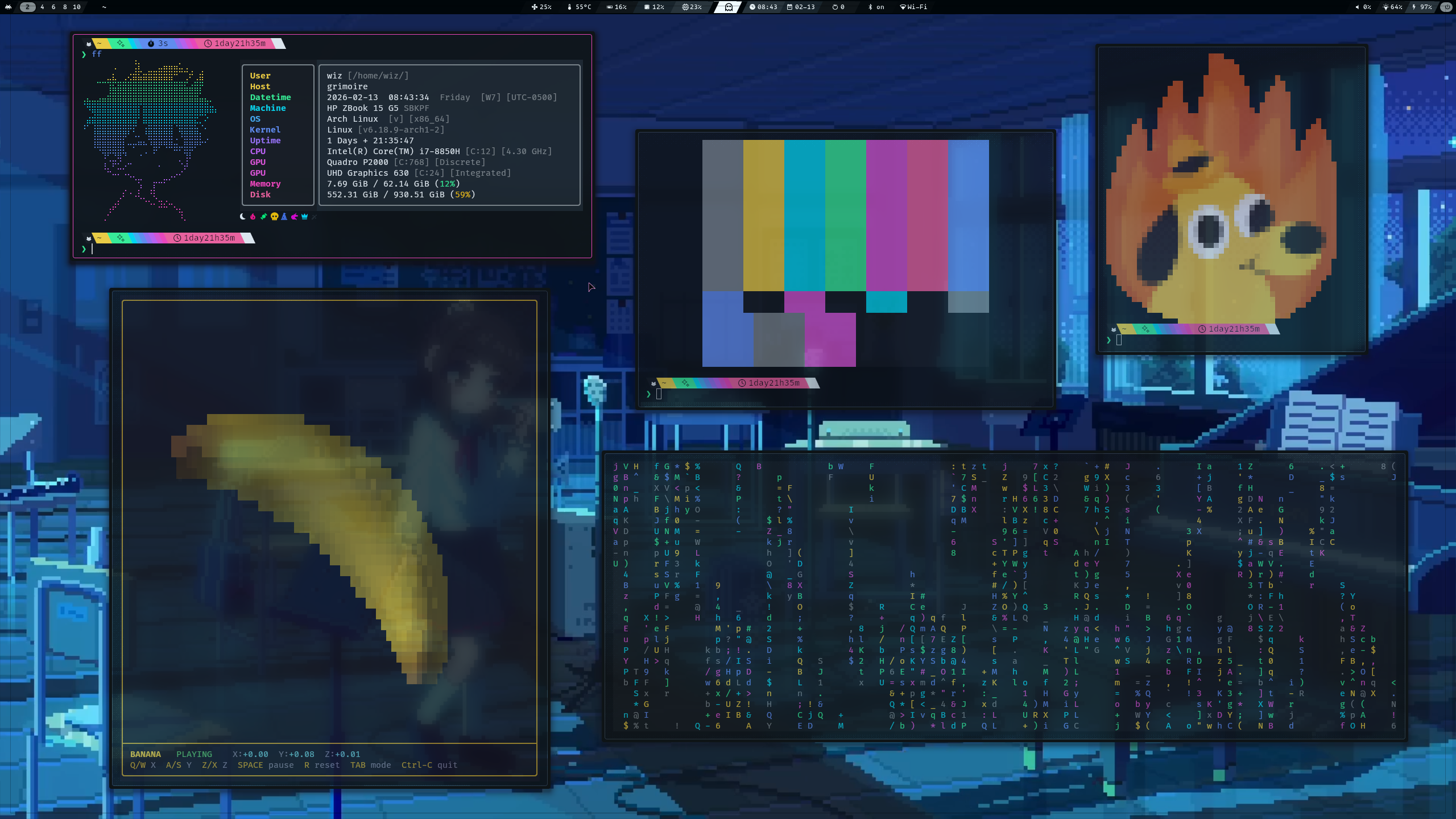
Task: Click the wizard hat emoji in fastfetch output
Action: [x=284, y=217]
